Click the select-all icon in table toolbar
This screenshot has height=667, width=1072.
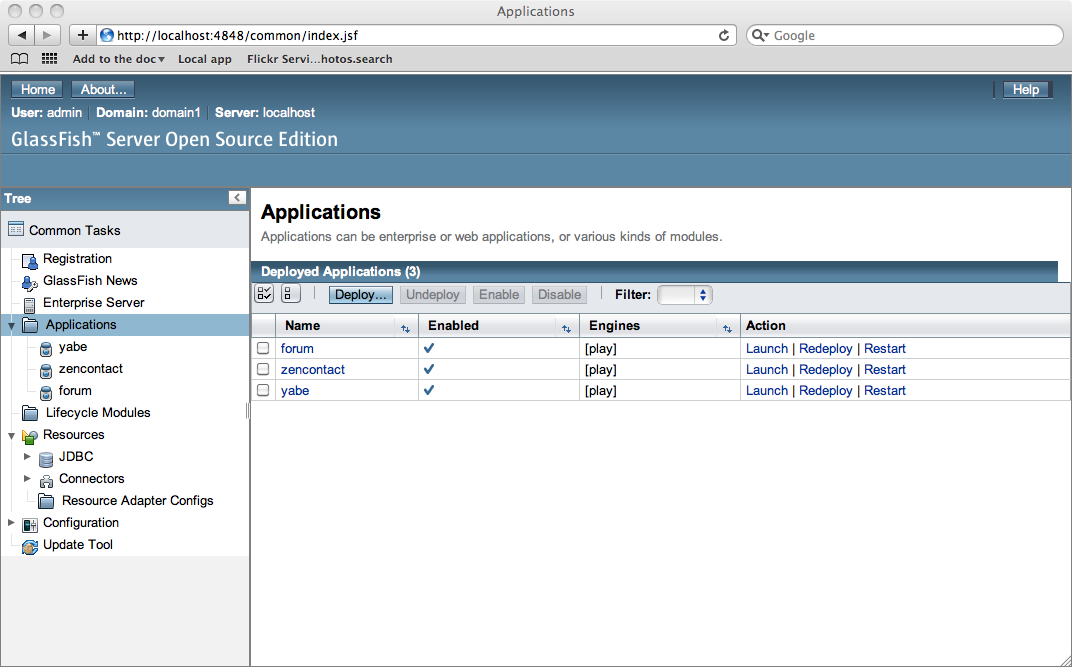(264, 294)
